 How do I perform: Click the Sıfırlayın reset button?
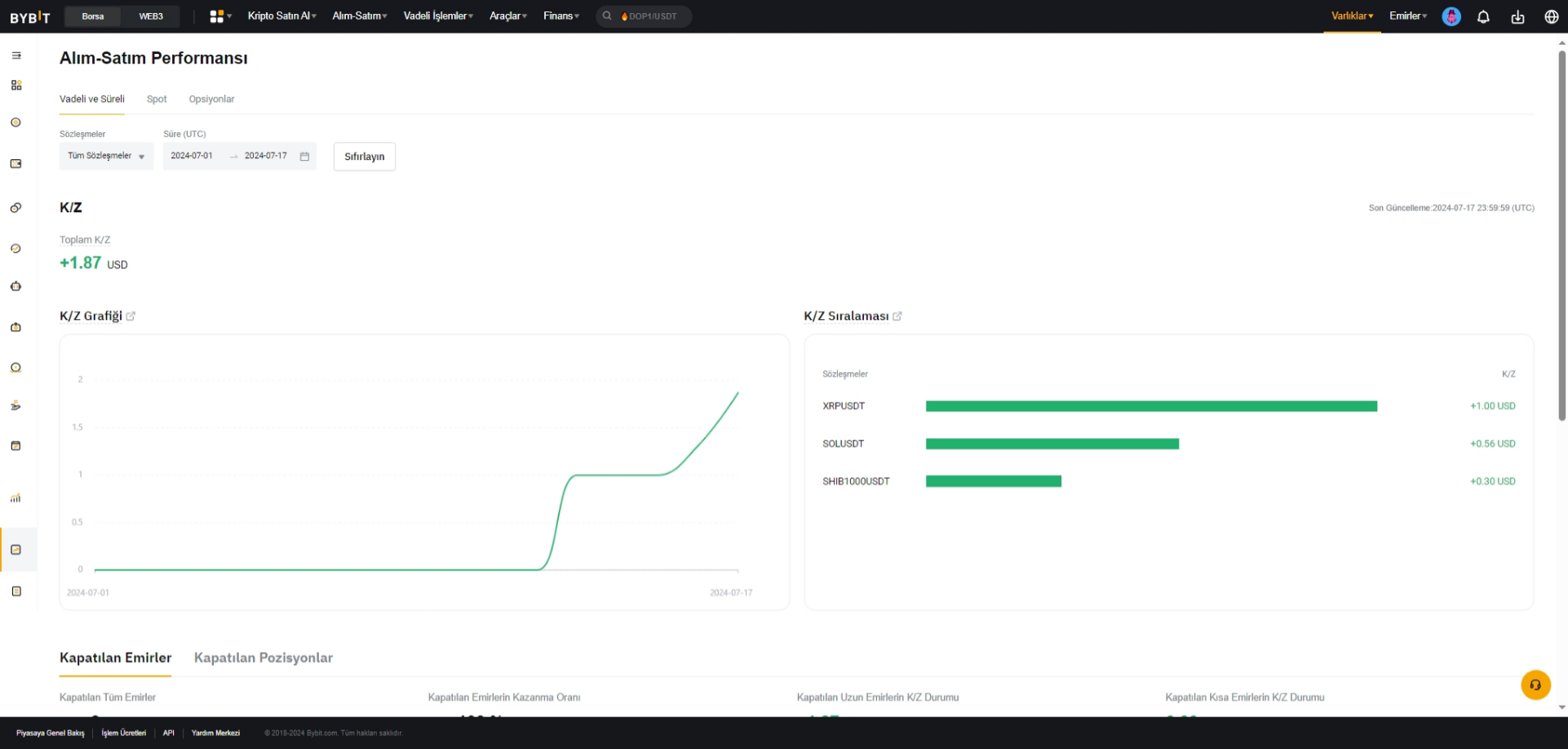pos(365,157)
